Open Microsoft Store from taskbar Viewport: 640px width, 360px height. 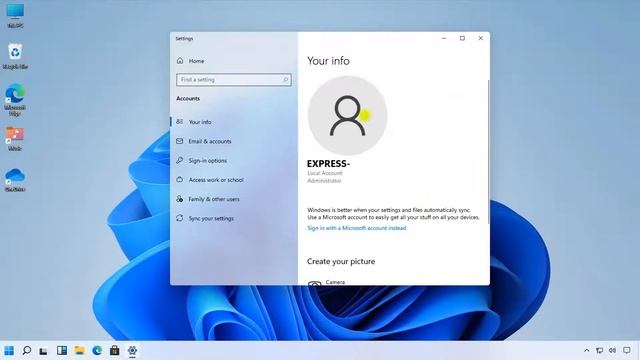115,350
